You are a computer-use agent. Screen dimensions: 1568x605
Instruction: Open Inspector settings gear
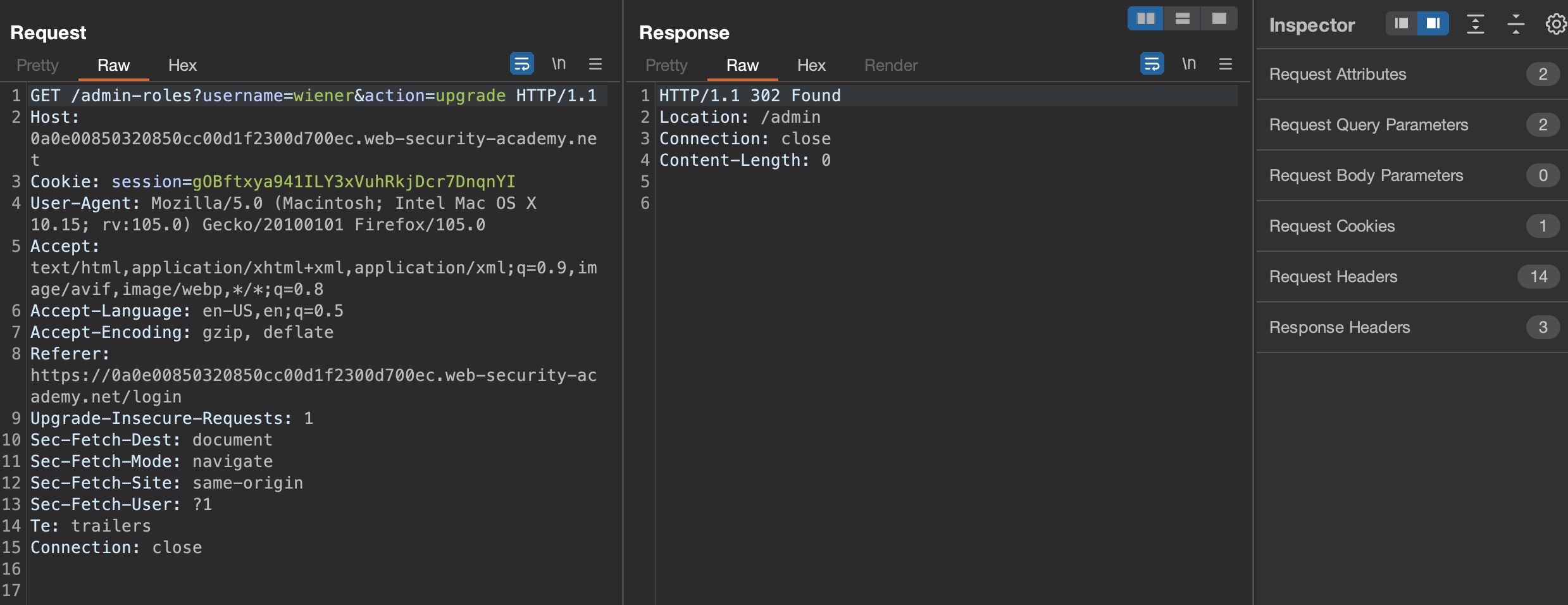pyautogui.click(x=1555, y=24)
